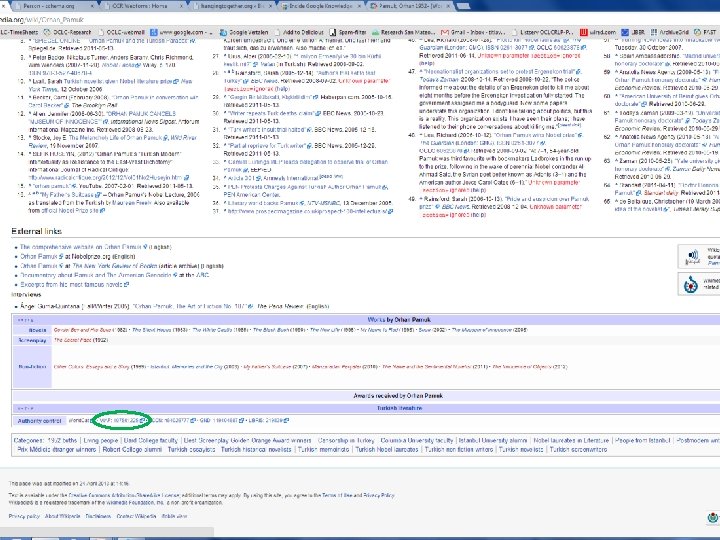
Task: Open 'Turkish screenwriters' category
Action: (x=579, y=450)
